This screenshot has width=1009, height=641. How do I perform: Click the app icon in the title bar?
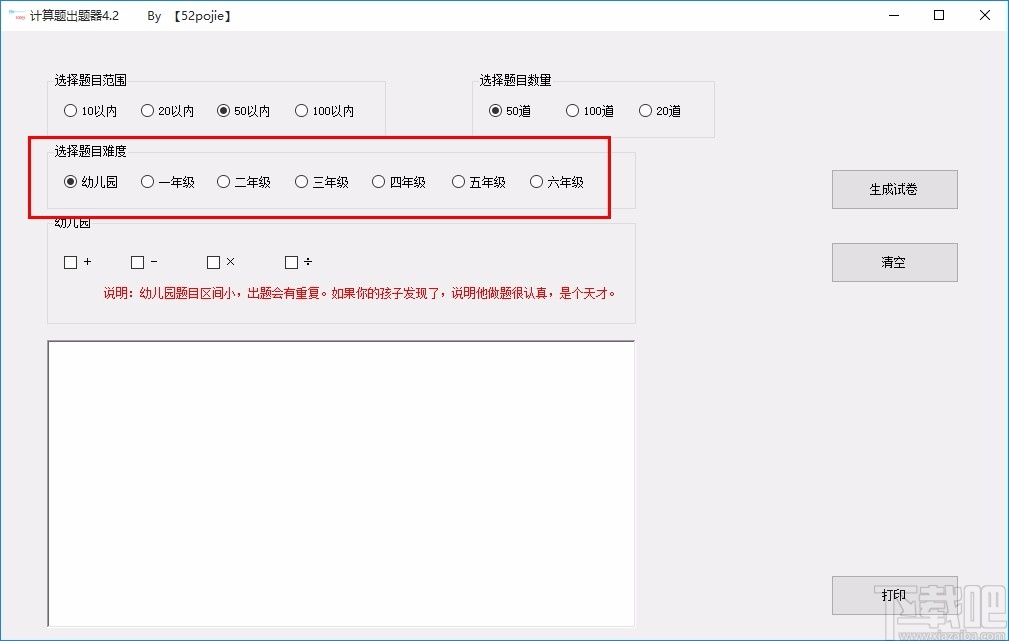pyautogui.click(x=14, y=15)
